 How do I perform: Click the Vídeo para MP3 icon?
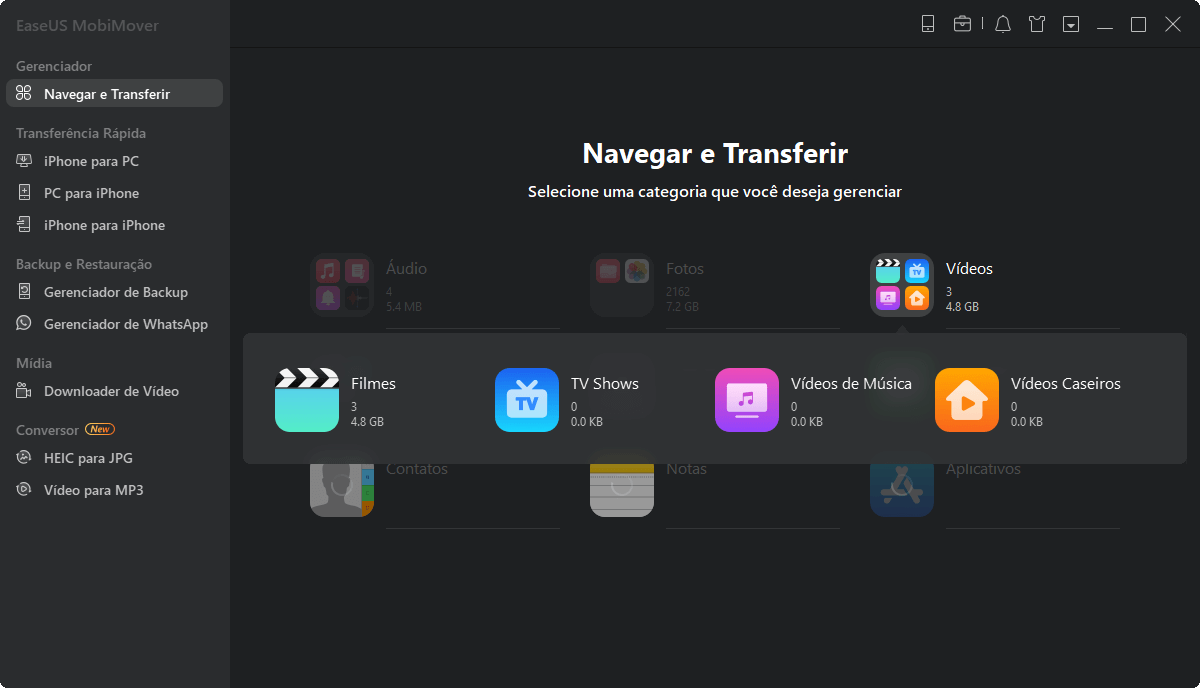[24, 490]
